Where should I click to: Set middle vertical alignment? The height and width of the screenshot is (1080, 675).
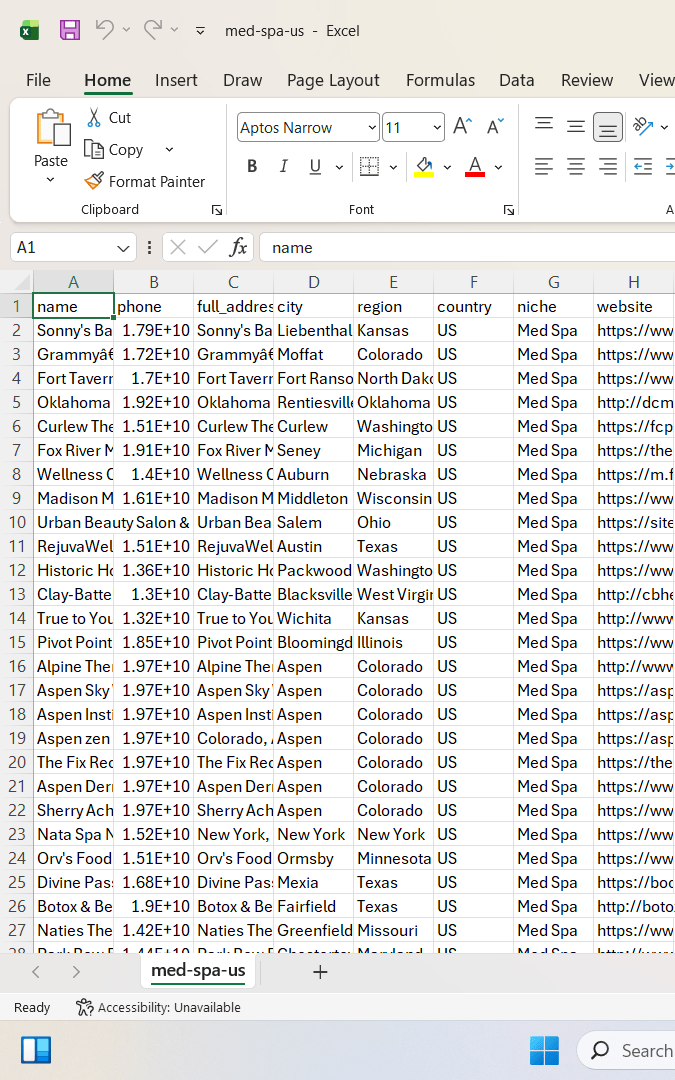pyautogui.click(x=576, y=127)
